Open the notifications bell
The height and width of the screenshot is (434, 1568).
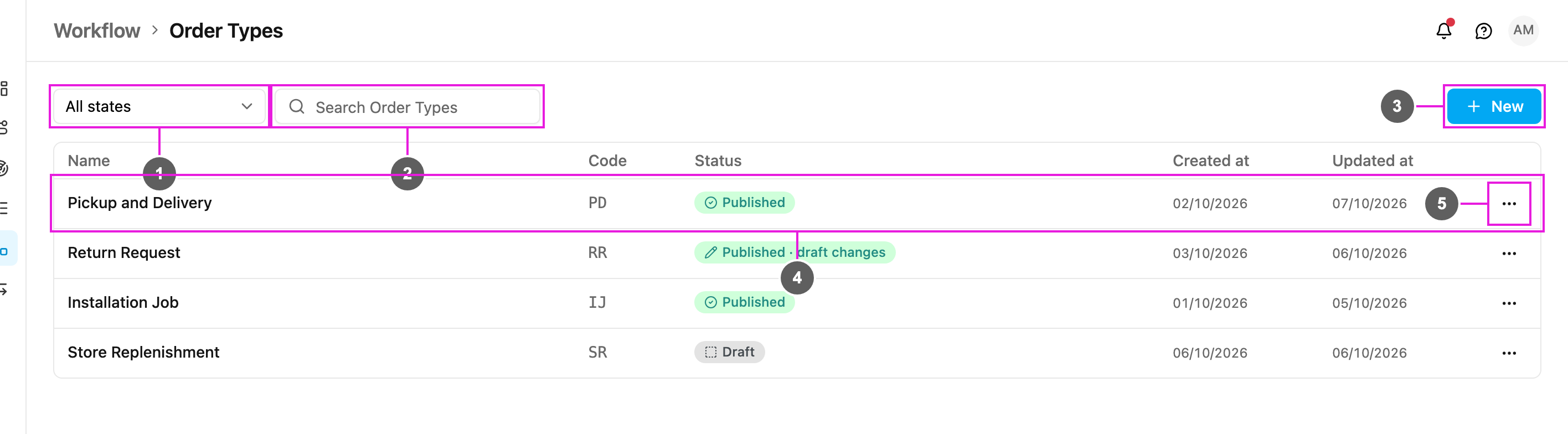click(1443, 30)
